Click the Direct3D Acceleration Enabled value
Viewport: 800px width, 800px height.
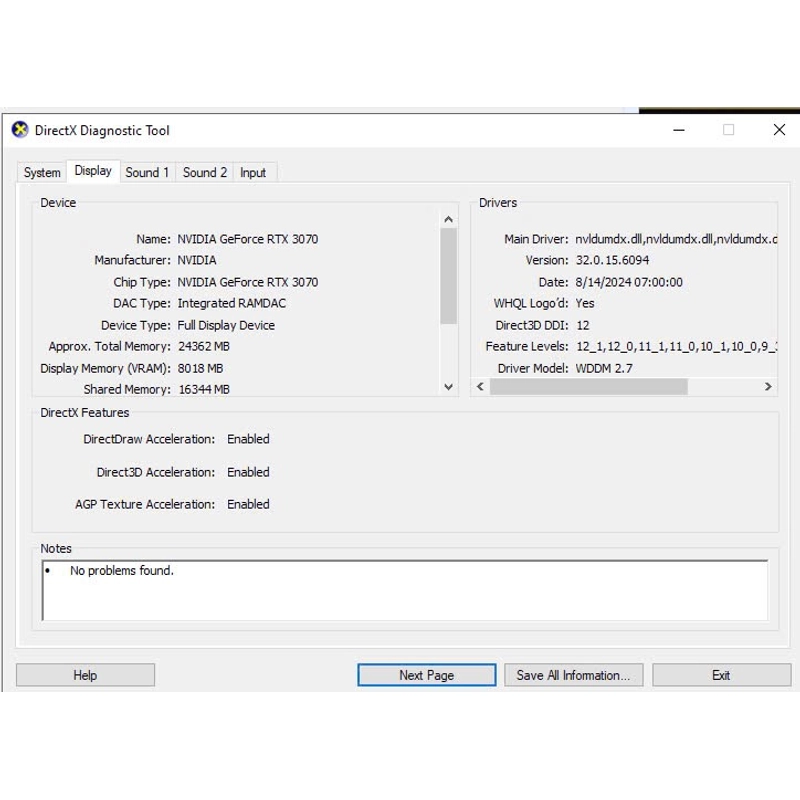pos(248,472)
